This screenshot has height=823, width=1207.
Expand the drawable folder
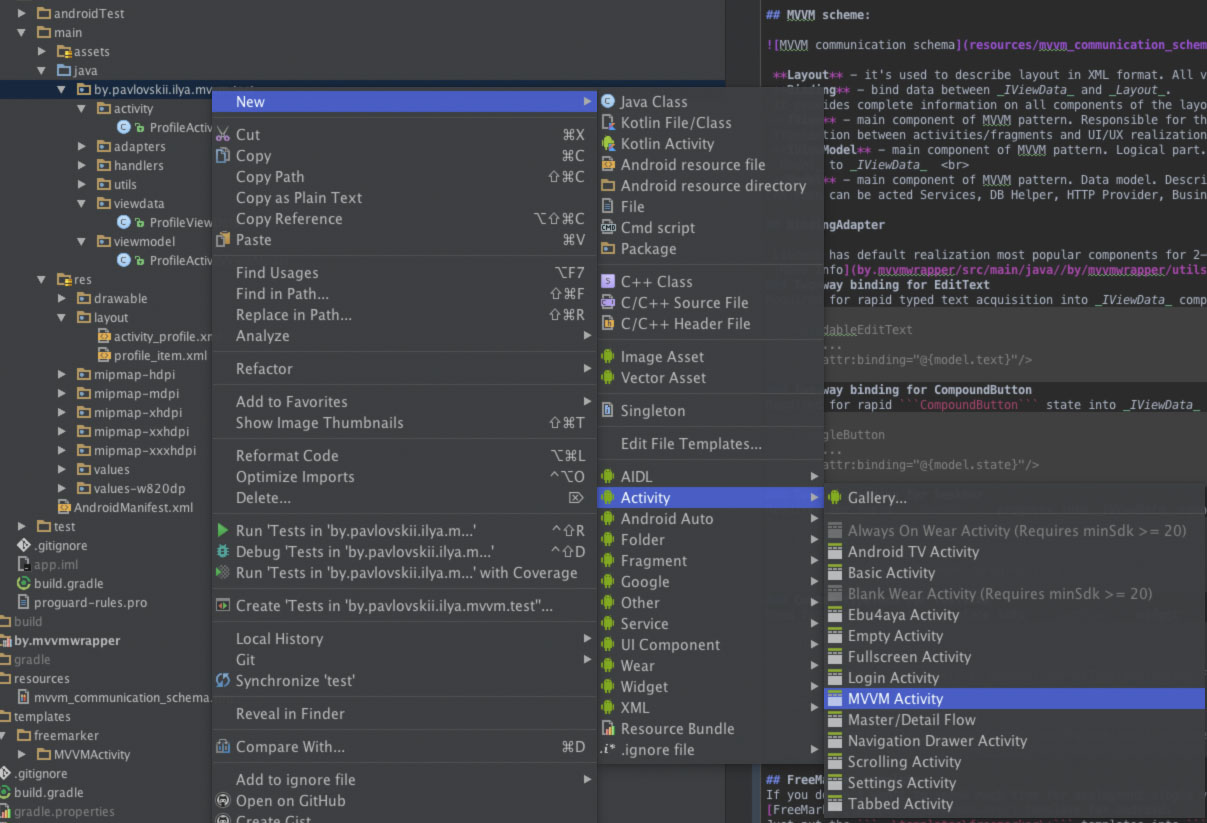(x=62, y=298)
